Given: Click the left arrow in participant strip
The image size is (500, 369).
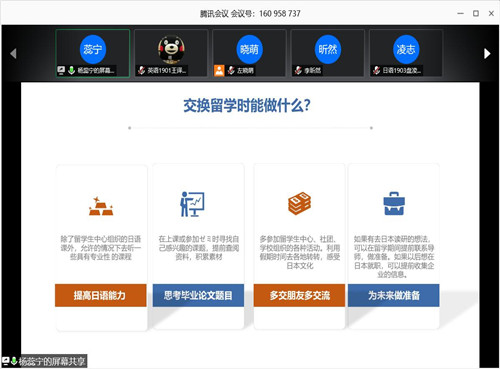Looking at the screenshot, I should point(13,53).
